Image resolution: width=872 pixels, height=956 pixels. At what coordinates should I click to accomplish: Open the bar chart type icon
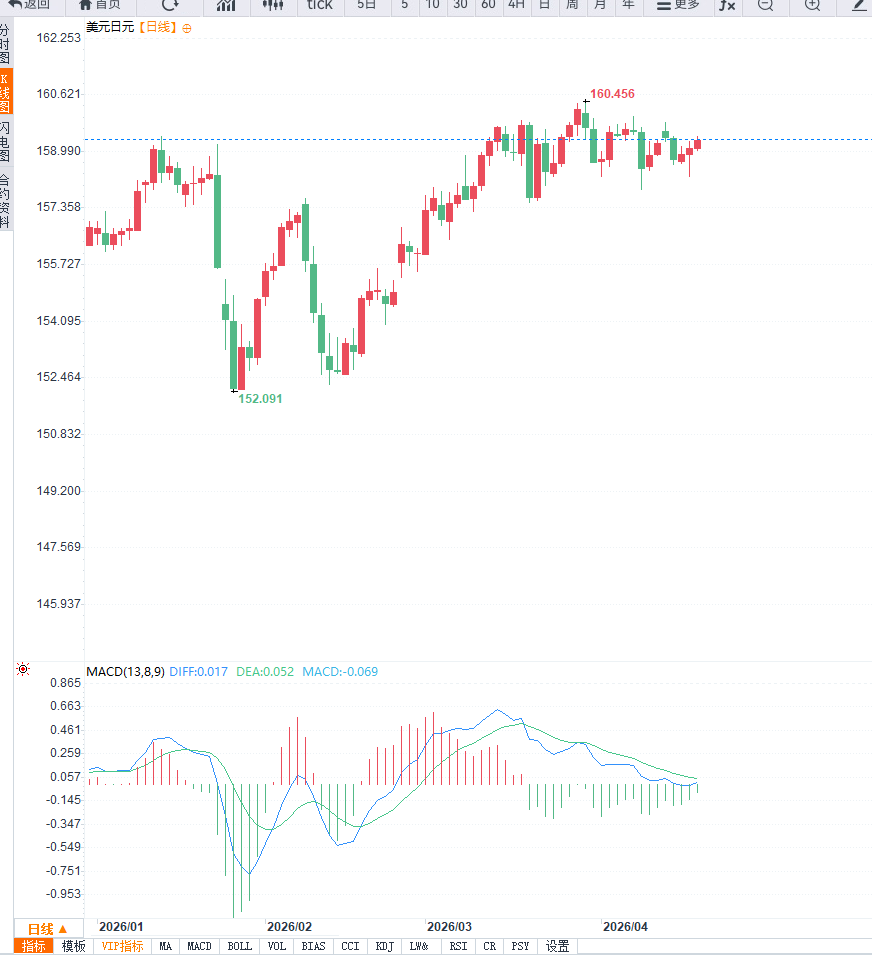point(226,5)
